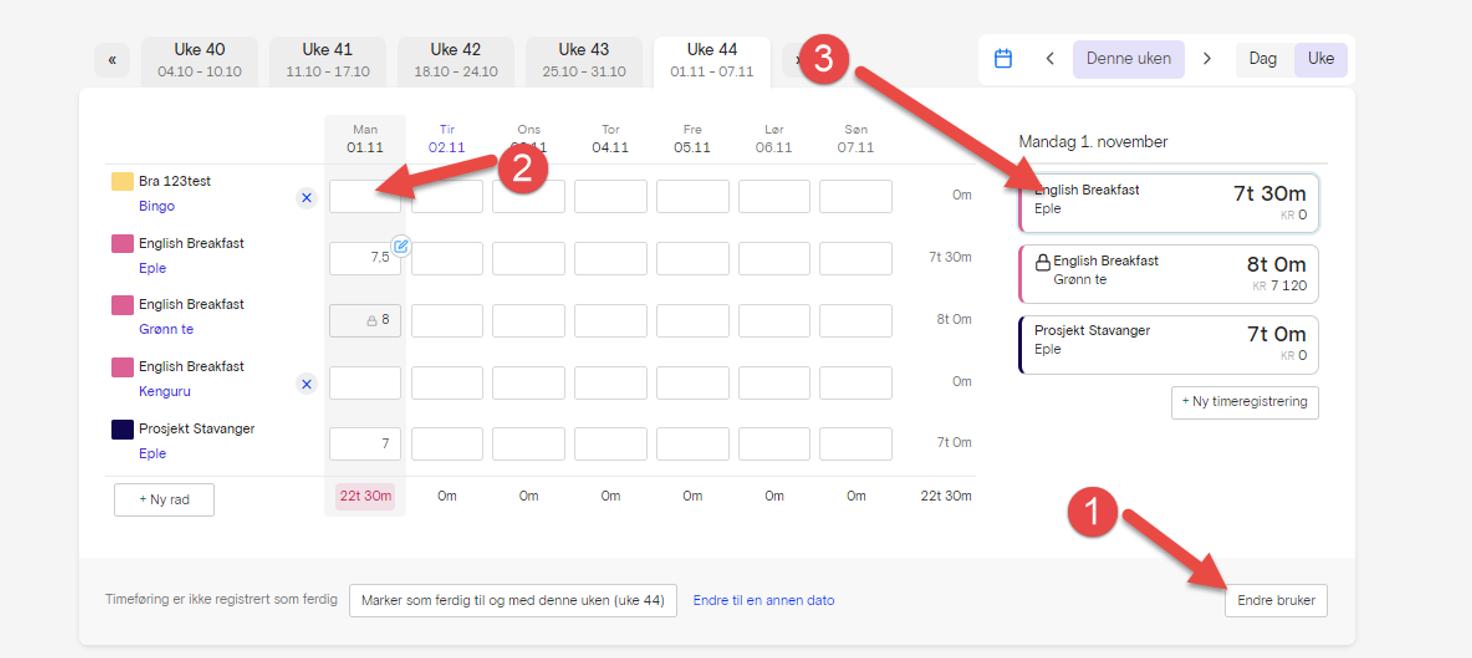Jump to Denne uken
The width and height of the screenshot is (1472, 658).
(1129, 59)
